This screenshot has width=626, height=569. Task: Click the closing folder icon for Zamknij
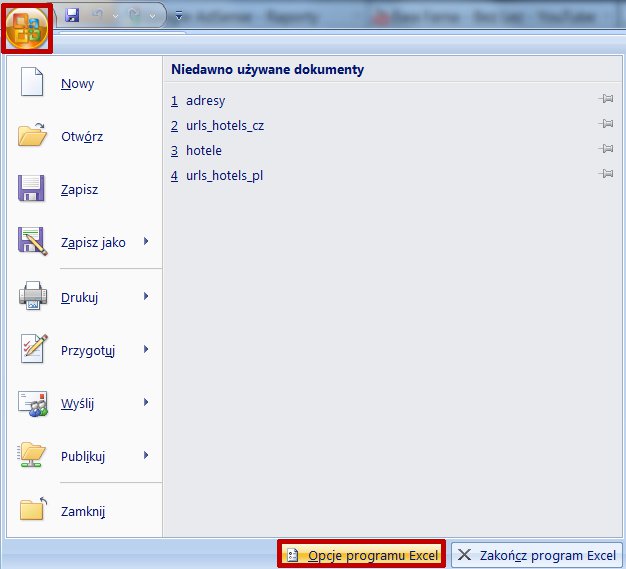coord(33,509)
